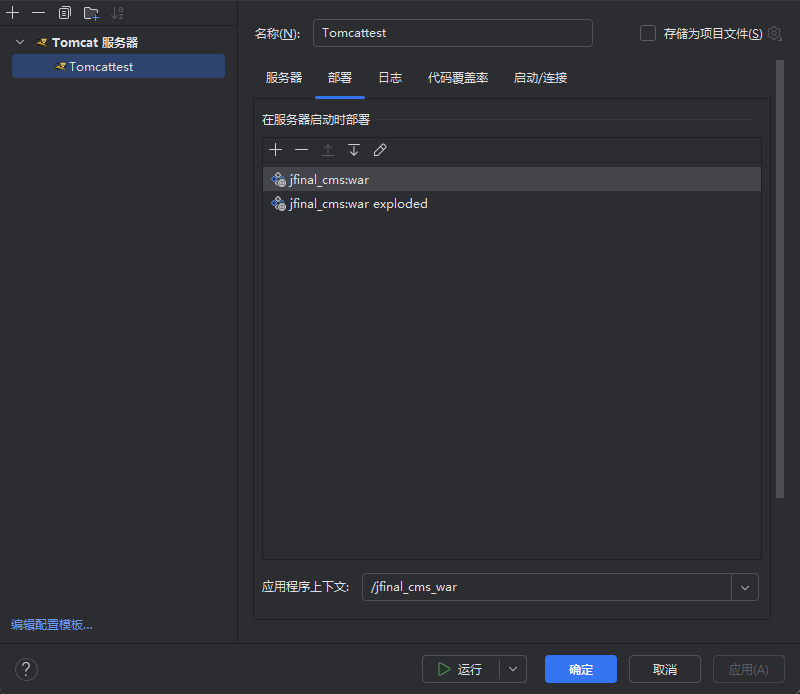Screen dimensions: 800x694
Task: Open the 编辑配置模板 link
Action: [x=52, y=625]
